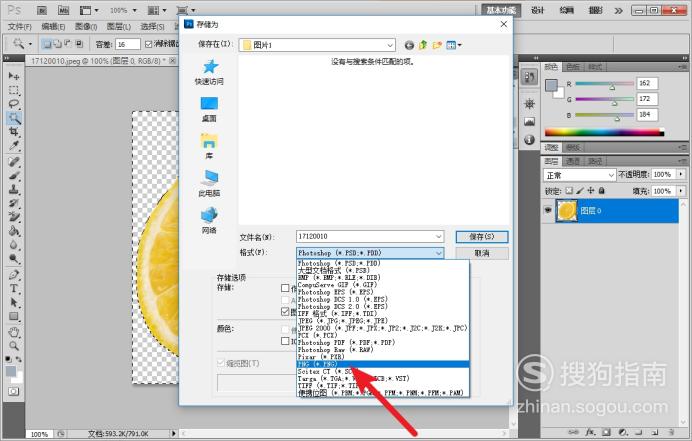
Task: Select the Horizontal Type tool
Action: tap(14, 289)
